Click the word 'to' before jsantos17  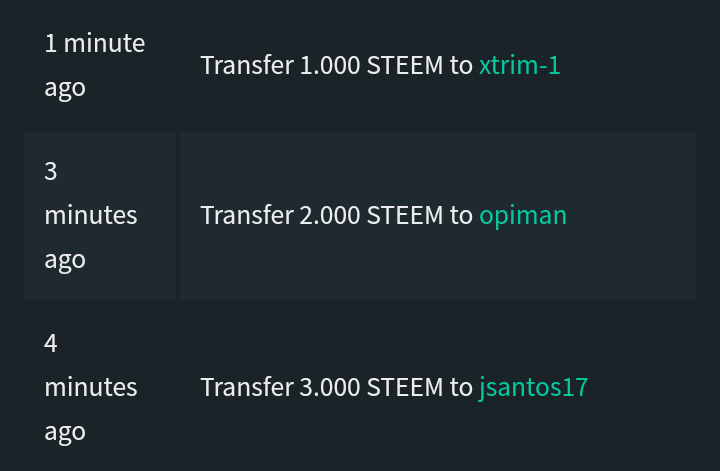[x=461, y=387]
